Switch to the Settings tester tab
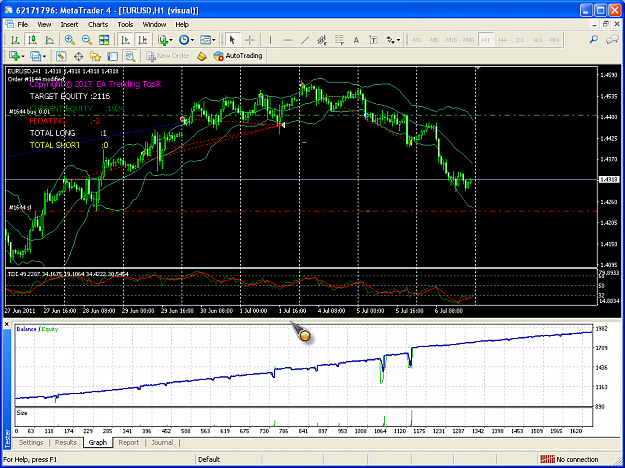Screen dimensions: 625x468 [x=31, y=442]
